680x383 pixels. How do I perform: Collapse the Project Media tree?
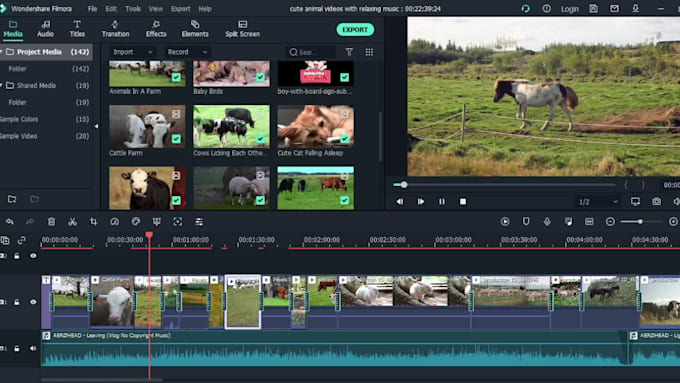[2, 52]
